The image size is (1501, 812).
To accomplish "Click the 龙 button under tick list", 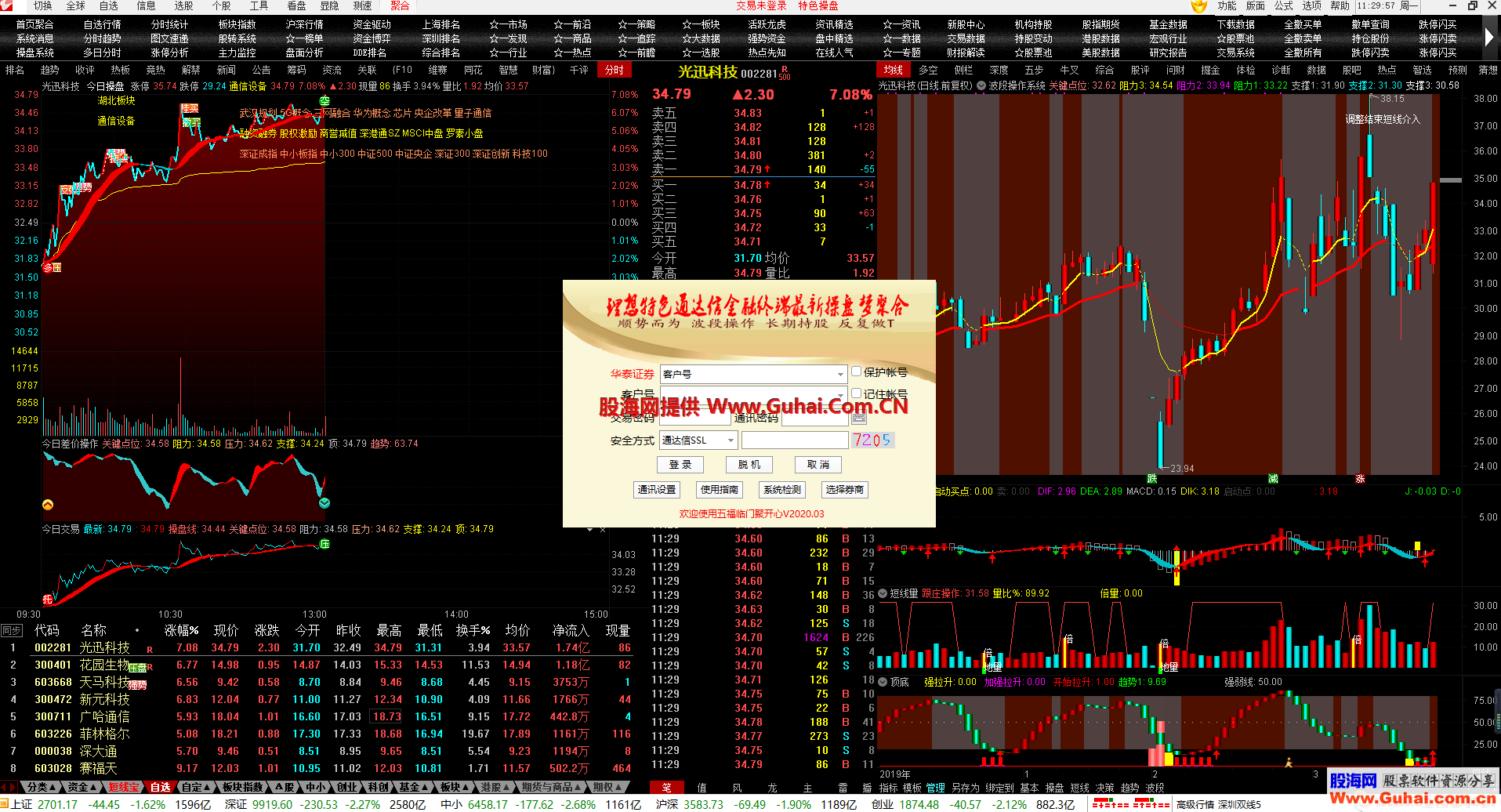I will 772,787.
